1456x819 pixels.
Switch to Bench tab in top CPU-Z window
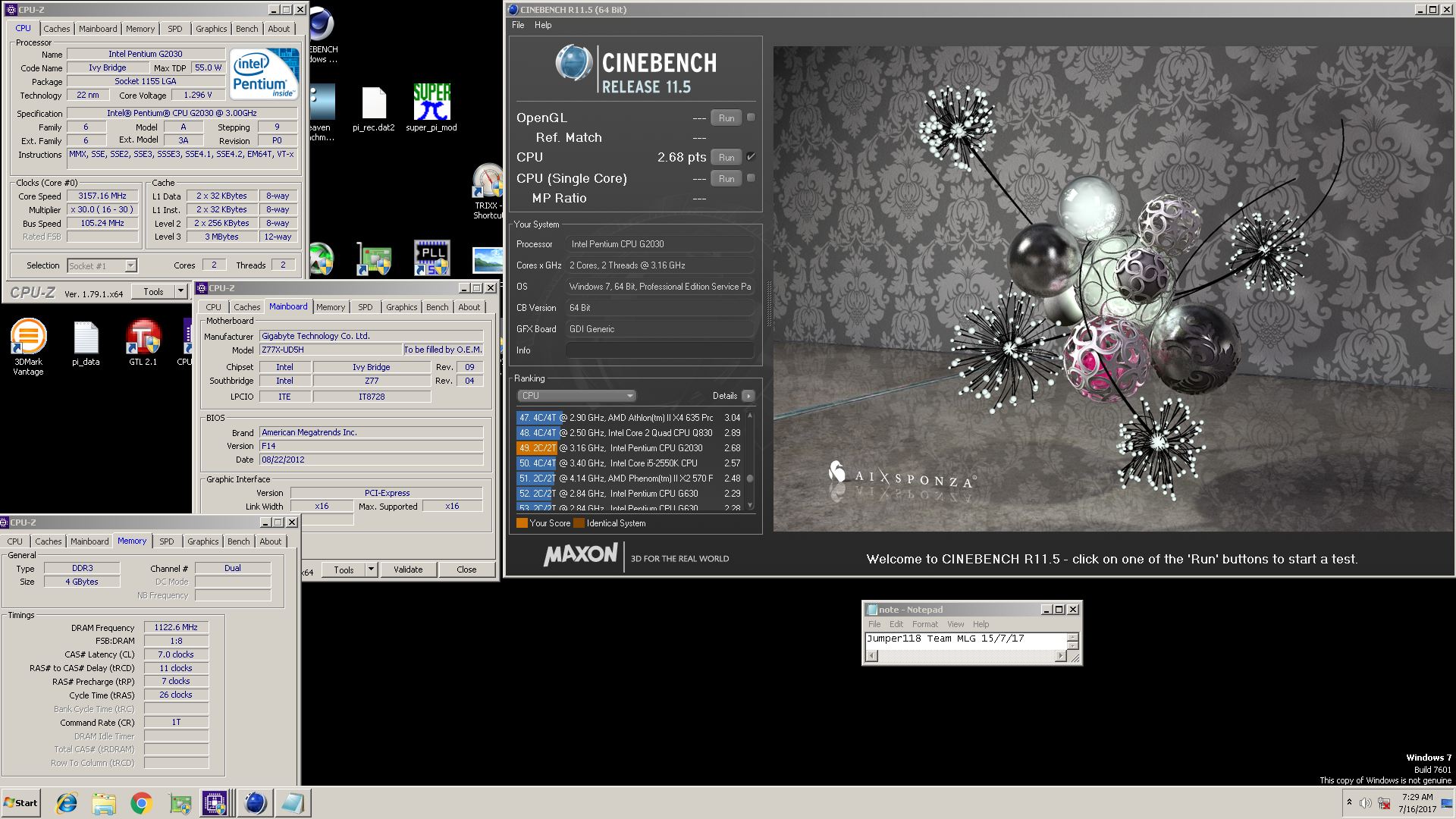click(247, 29)
